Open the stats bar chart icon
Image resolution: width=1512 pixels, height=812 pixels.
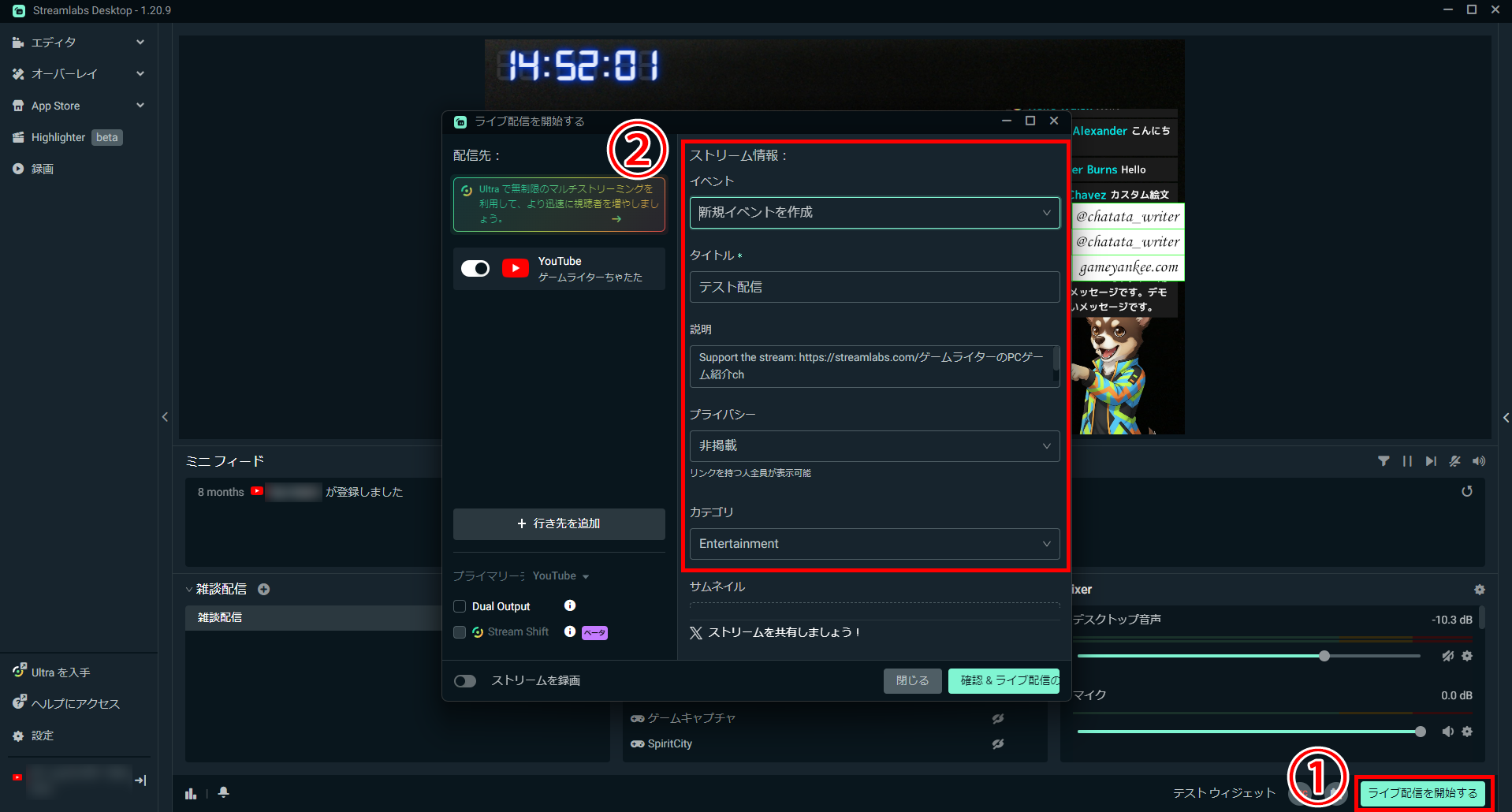(x=191, y=793)
